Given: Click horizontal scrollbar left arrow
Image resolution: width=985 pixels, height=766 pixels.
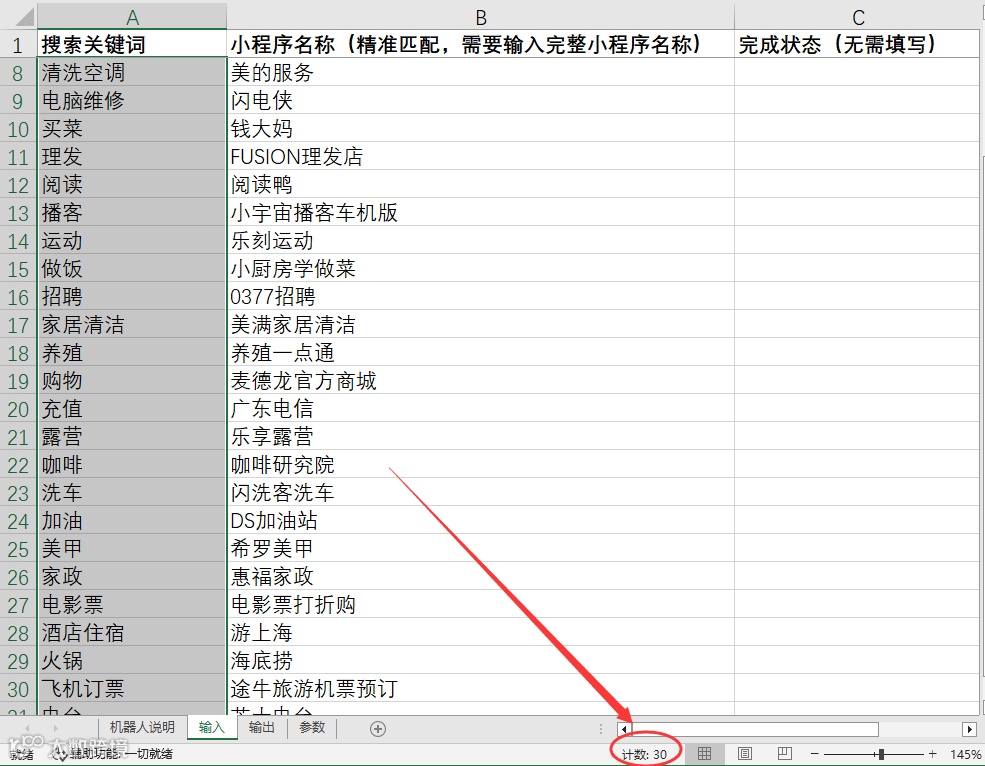Looking at the screenshot, I should pyautogui.click(x=624, y=729).
